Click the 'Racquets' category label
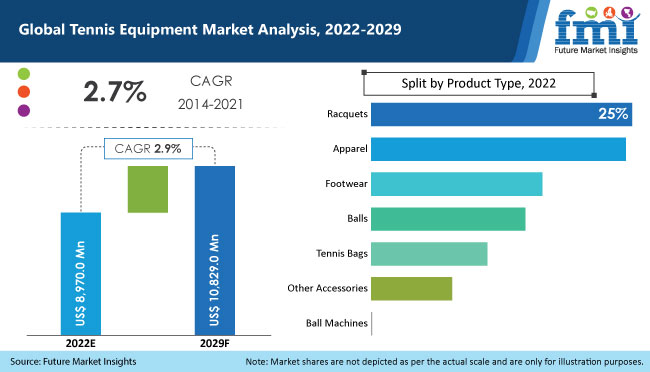This screenshot has height=372, width=650. [347, 114]
